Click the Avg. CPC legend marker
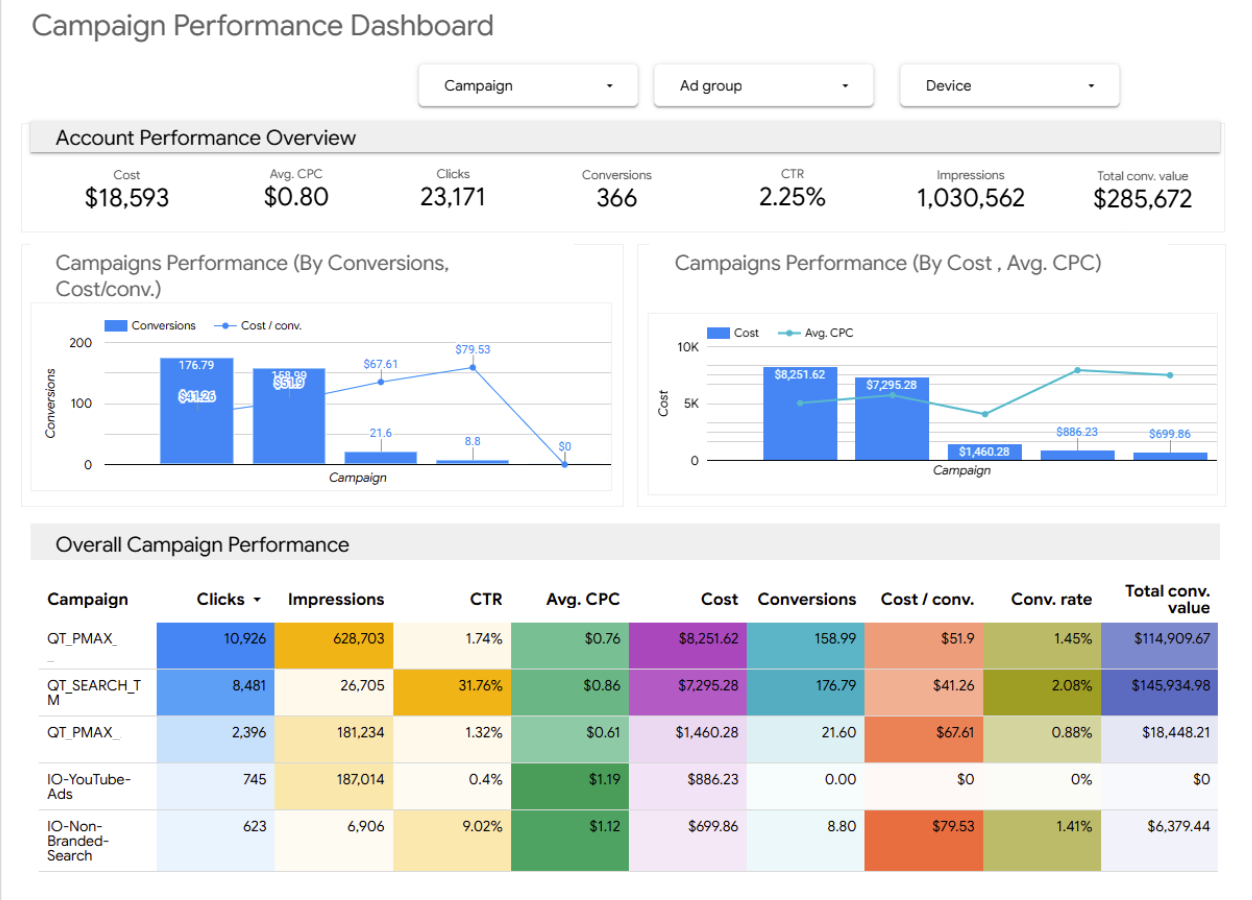The image size is (1252, 900). [x=789, y=333]
